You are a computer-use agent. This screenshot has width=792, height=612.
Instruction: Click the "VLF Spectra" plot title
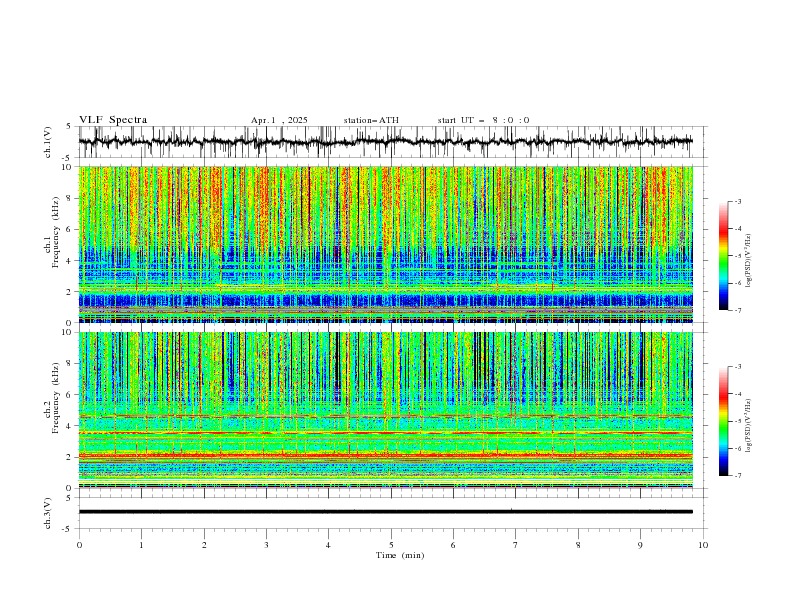point(113,120)
